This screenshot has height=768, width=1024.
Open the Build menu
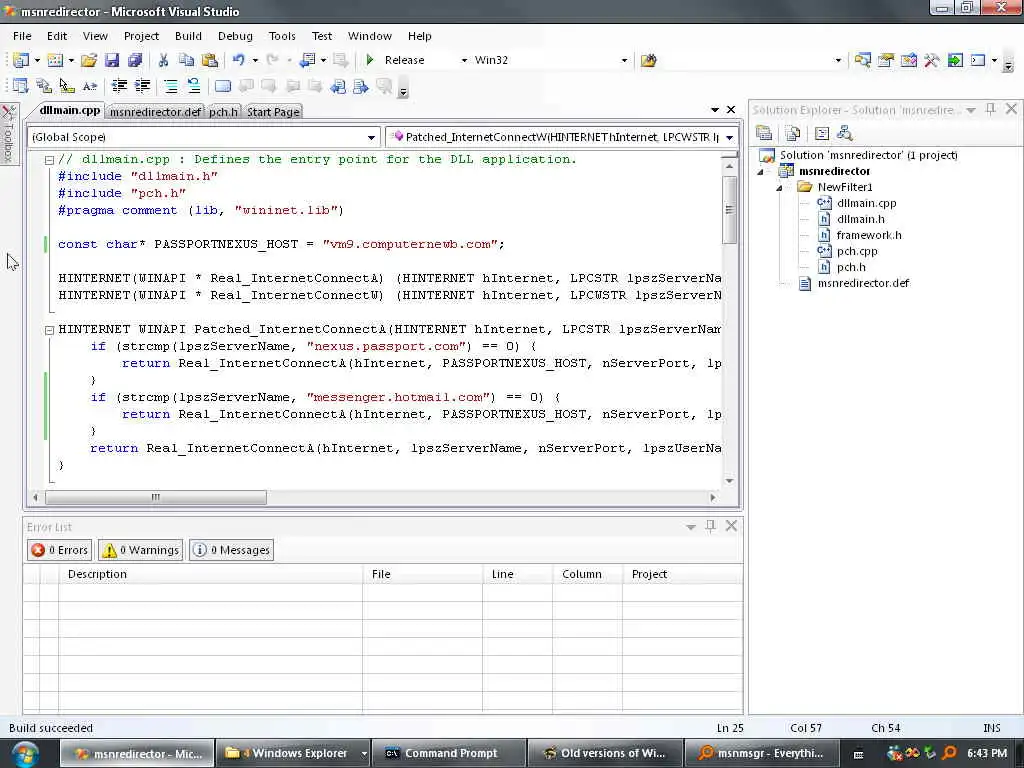point(188,36)
